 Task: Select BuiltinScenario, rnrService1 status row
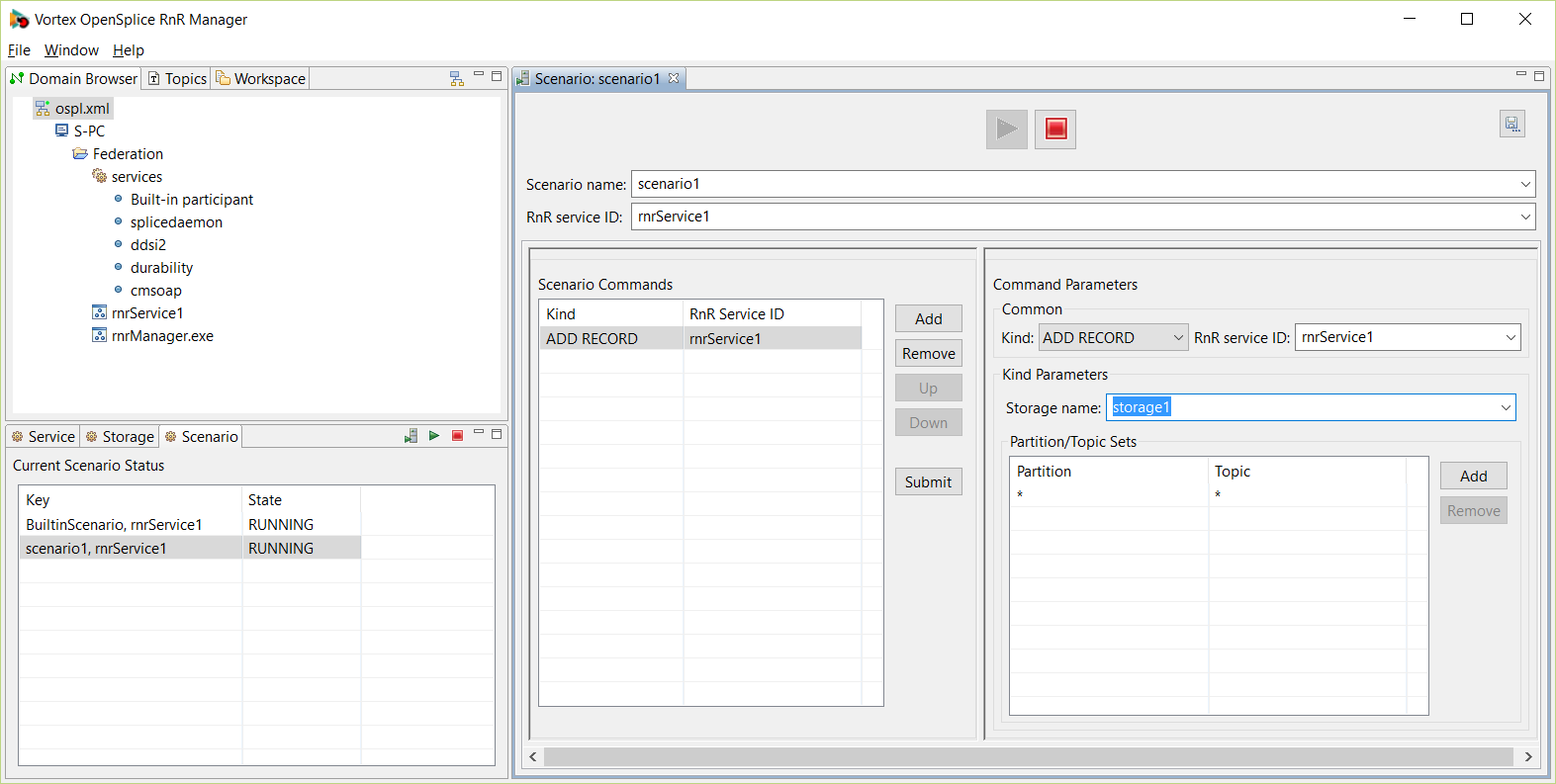(190, 524)
